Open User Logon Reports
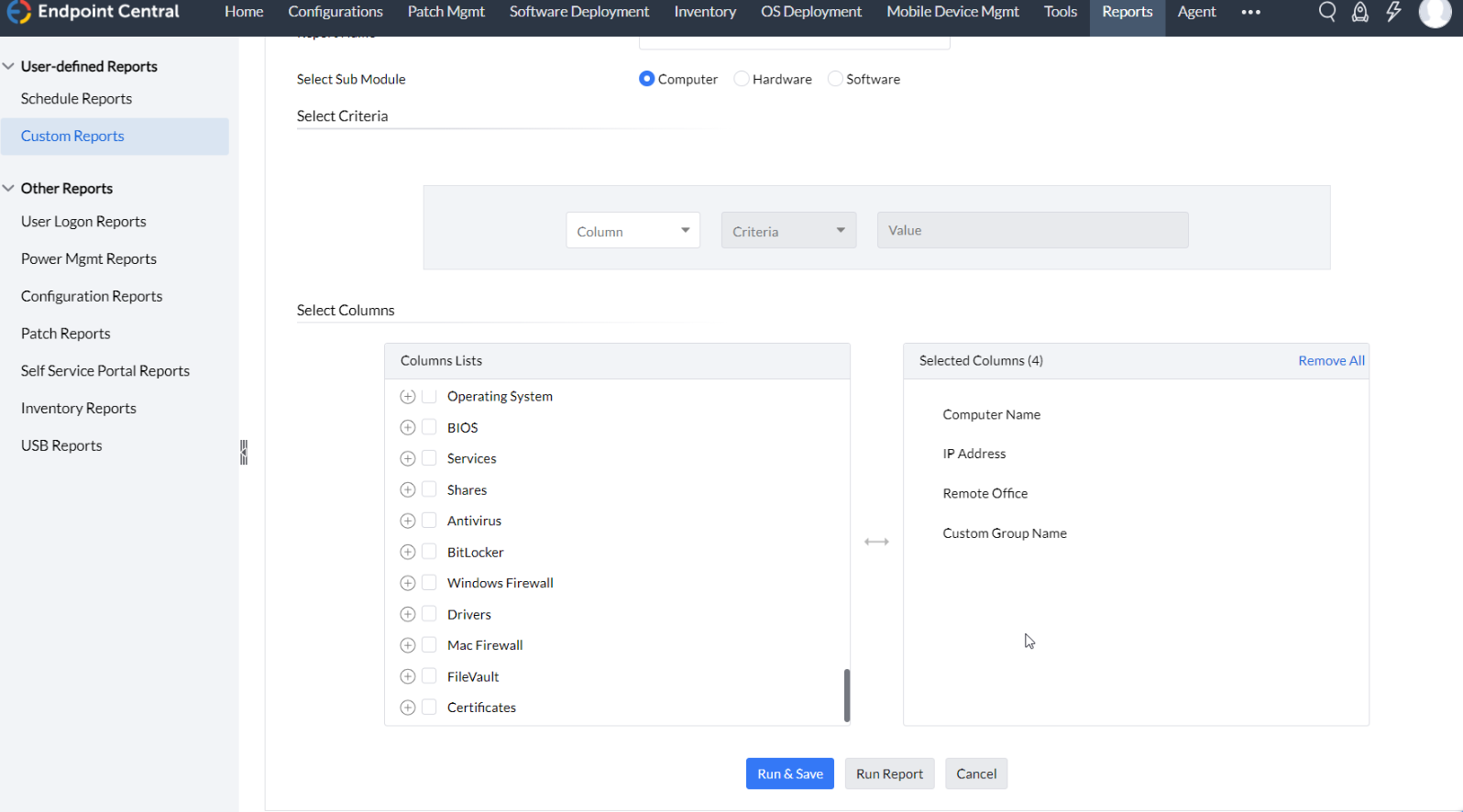This screenshot has width=1463, height=812. (83, 221)
